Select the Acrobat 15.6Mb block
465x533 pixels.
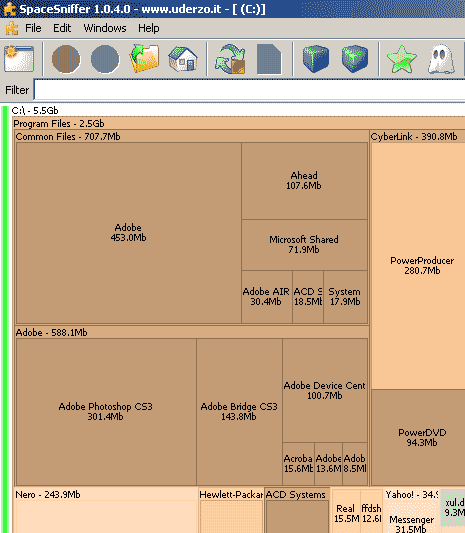(298, 464)
